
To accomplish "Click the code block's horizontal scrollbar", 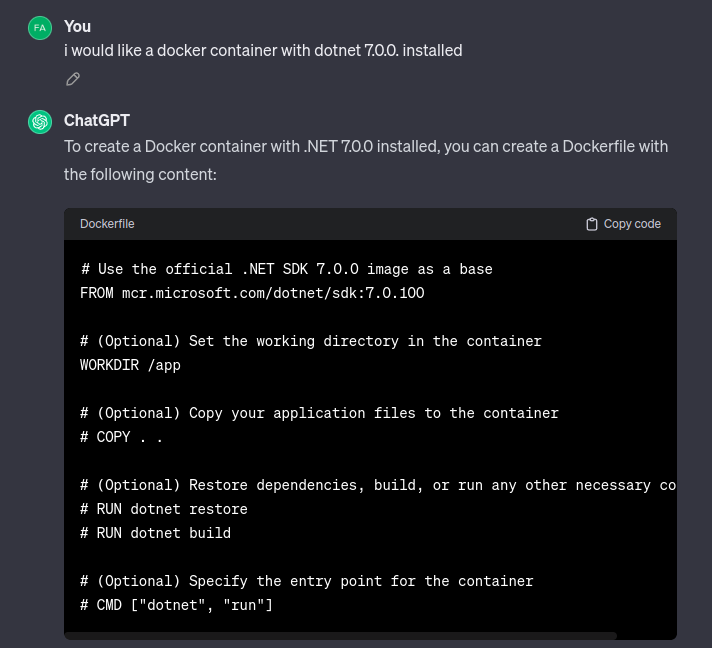I will click(x=340, y=635).
